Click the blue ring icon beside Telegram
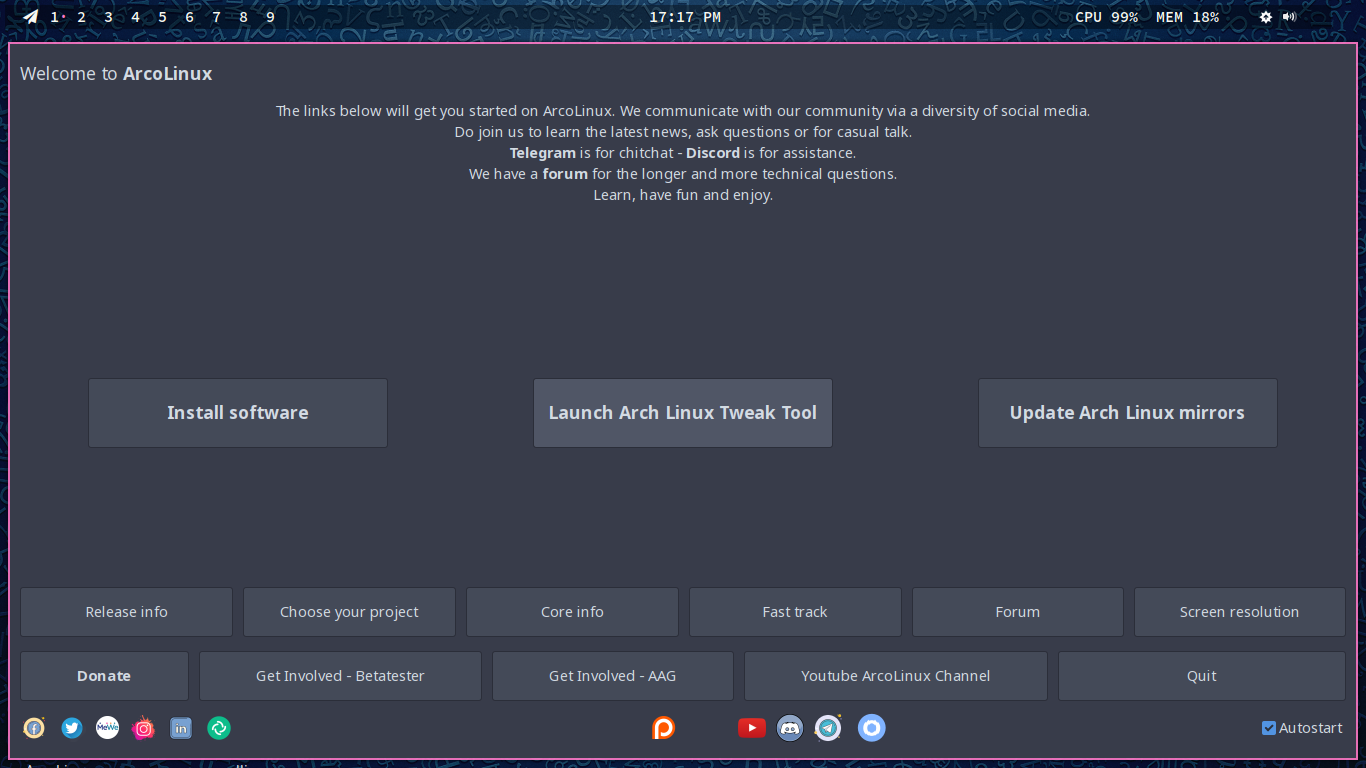This screenshot has height=768, width=1366. click(872, 728)
